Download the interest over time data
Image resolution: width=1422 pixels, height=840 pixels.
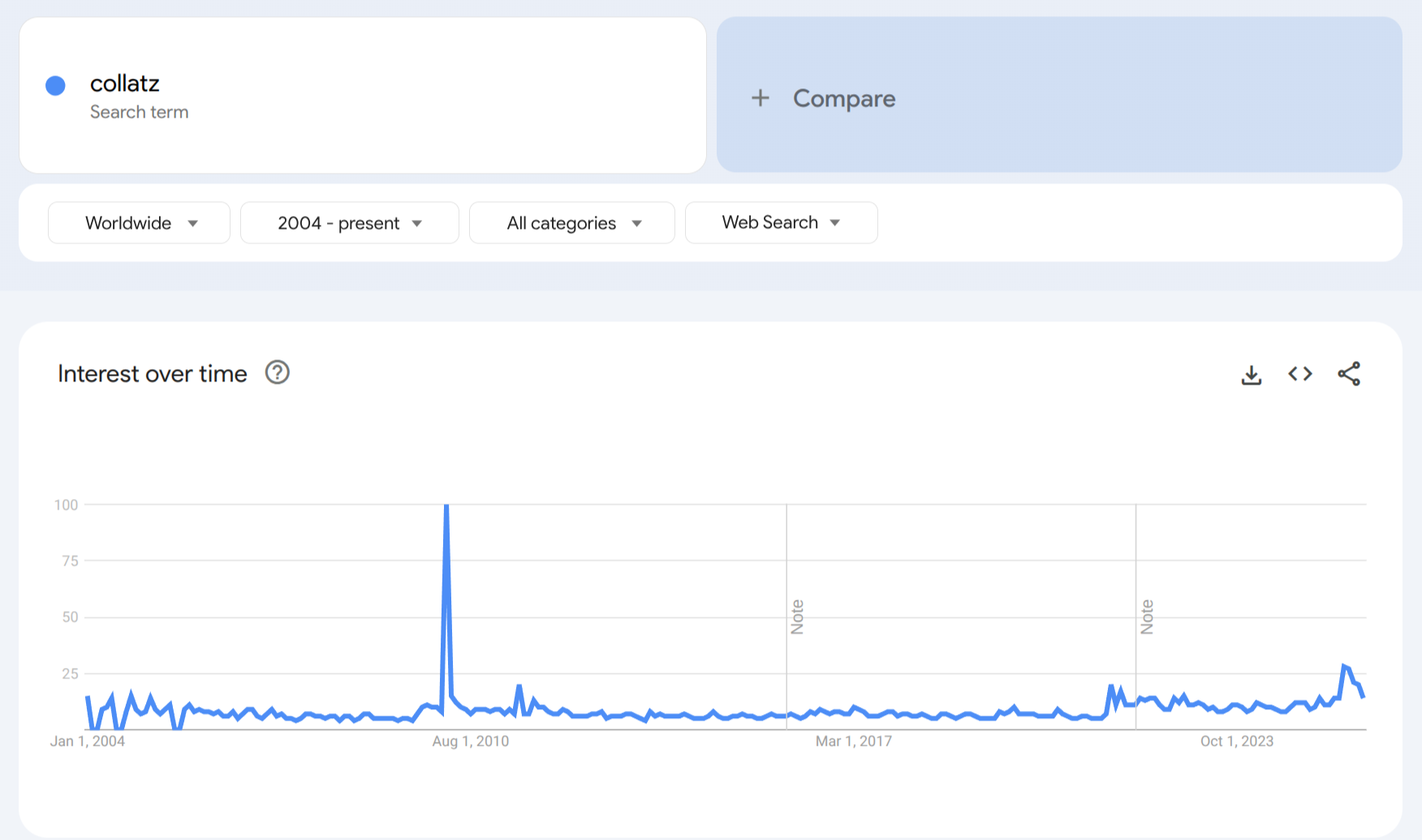click(x=1251, y=374)
